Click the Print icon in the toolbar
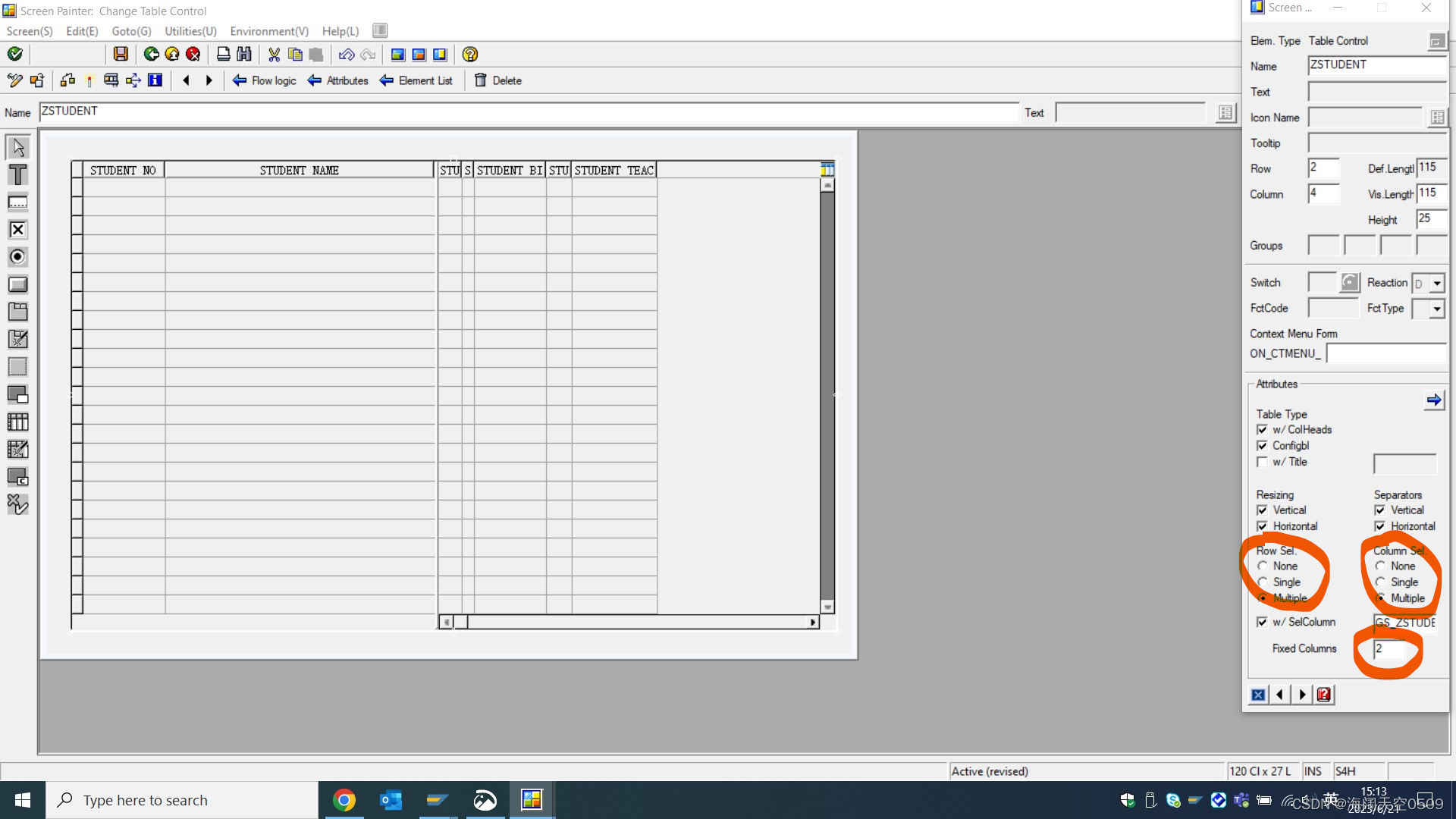Viewport: 1456px width, 819px height. point(223,54)
